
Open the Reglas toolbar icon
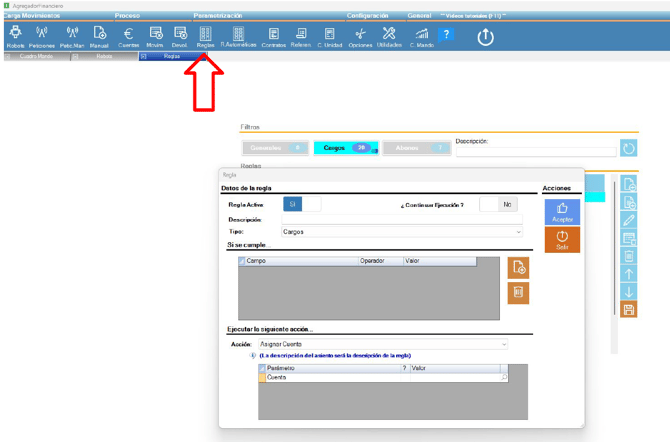[205, 37]
